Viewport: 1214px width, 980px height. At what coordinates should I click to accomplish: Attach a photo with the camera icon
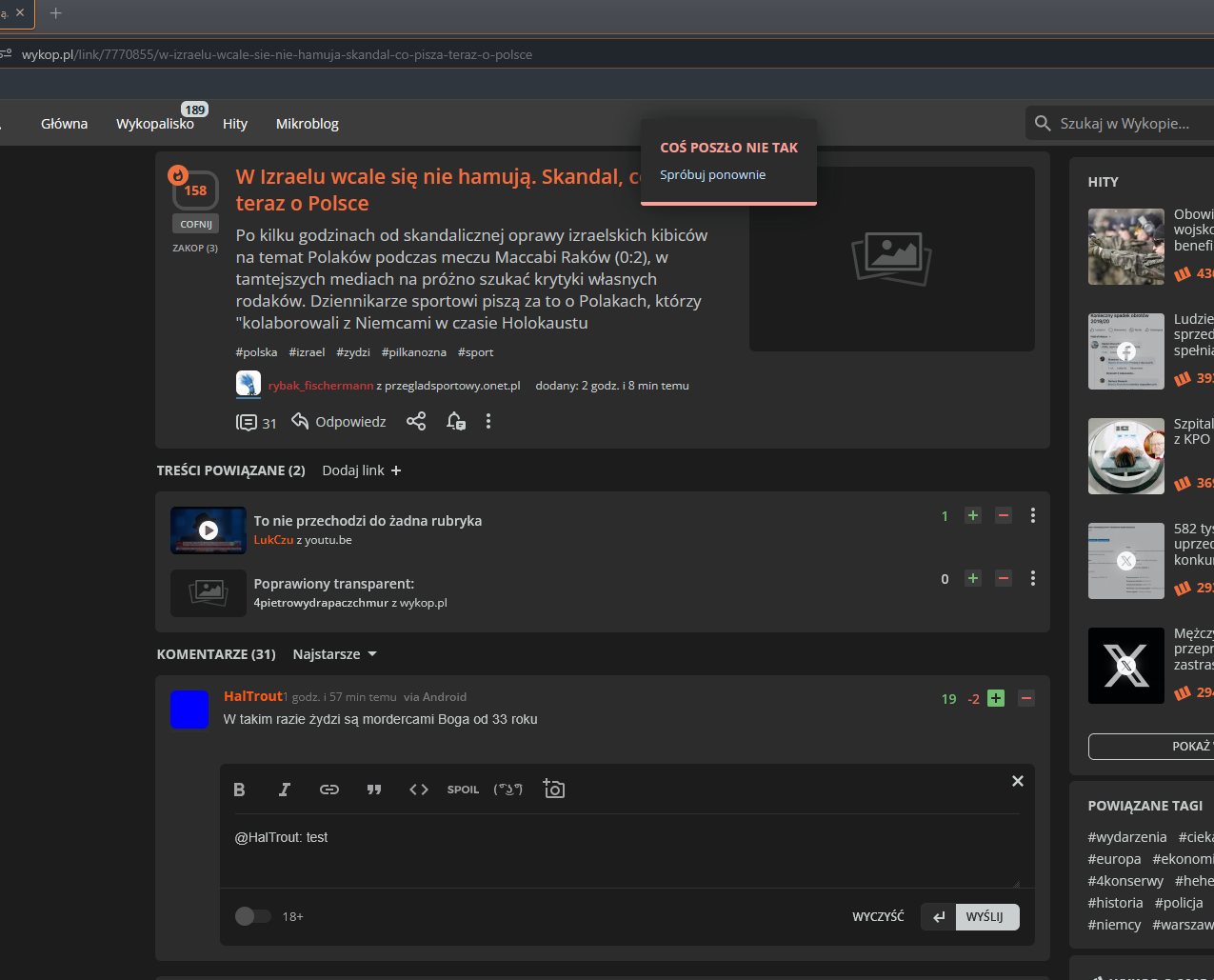[x=554, y=789]
